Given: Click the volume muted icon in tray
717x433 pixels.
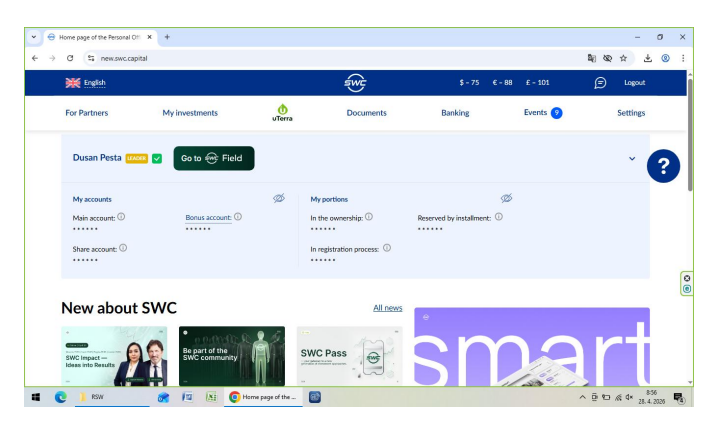Looking at the screenshot, I should click(x=629, y=397).
